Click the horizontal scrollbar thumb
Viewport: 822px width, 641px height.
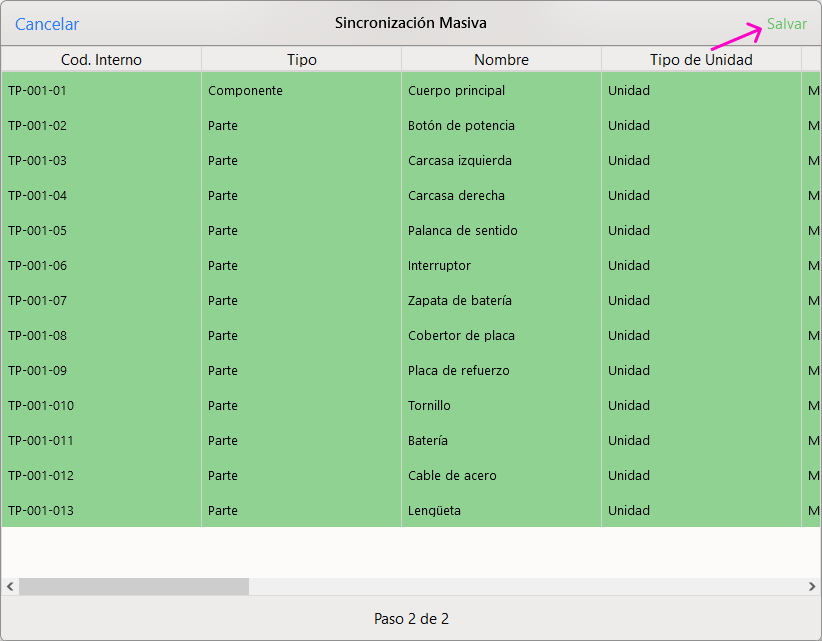(x=133, y=587)
